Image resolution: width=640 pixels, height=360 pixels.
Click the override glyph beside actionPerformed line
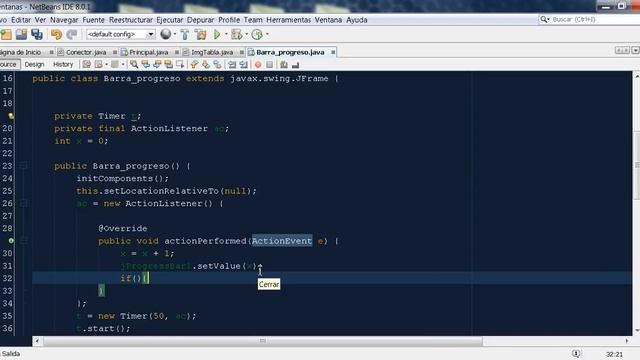click(x=11, y=241)
